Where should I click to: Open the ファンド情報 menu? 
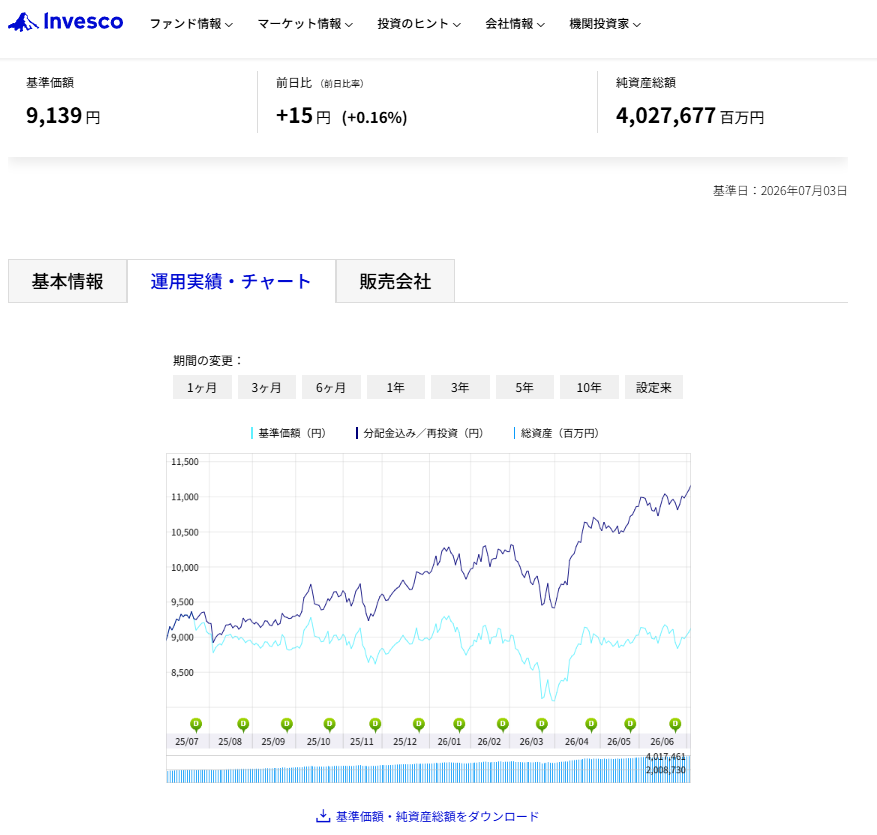click(191, 23)
